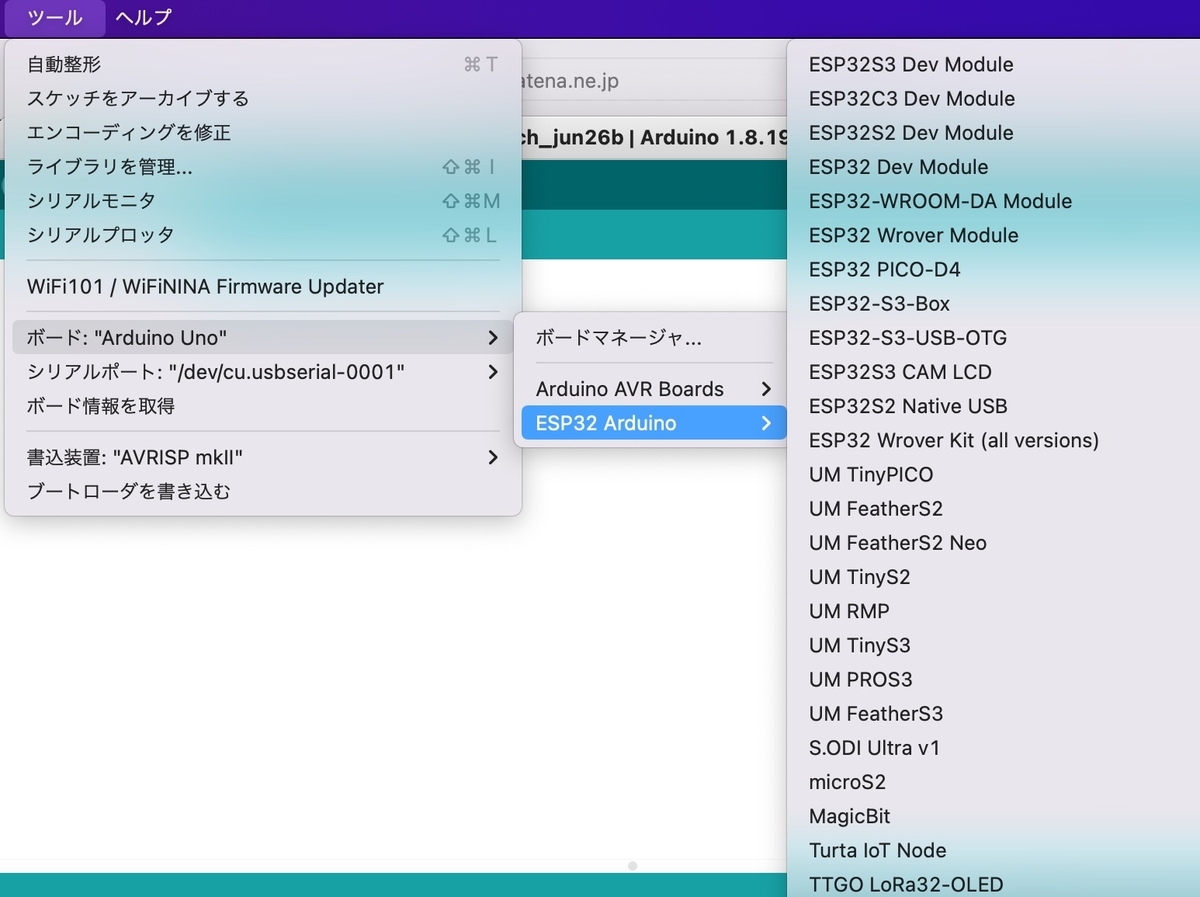Expand the ボード: "Arduino Uno" submenu arrow
This screenshot has height=897, width=1200.
[492, 338]
